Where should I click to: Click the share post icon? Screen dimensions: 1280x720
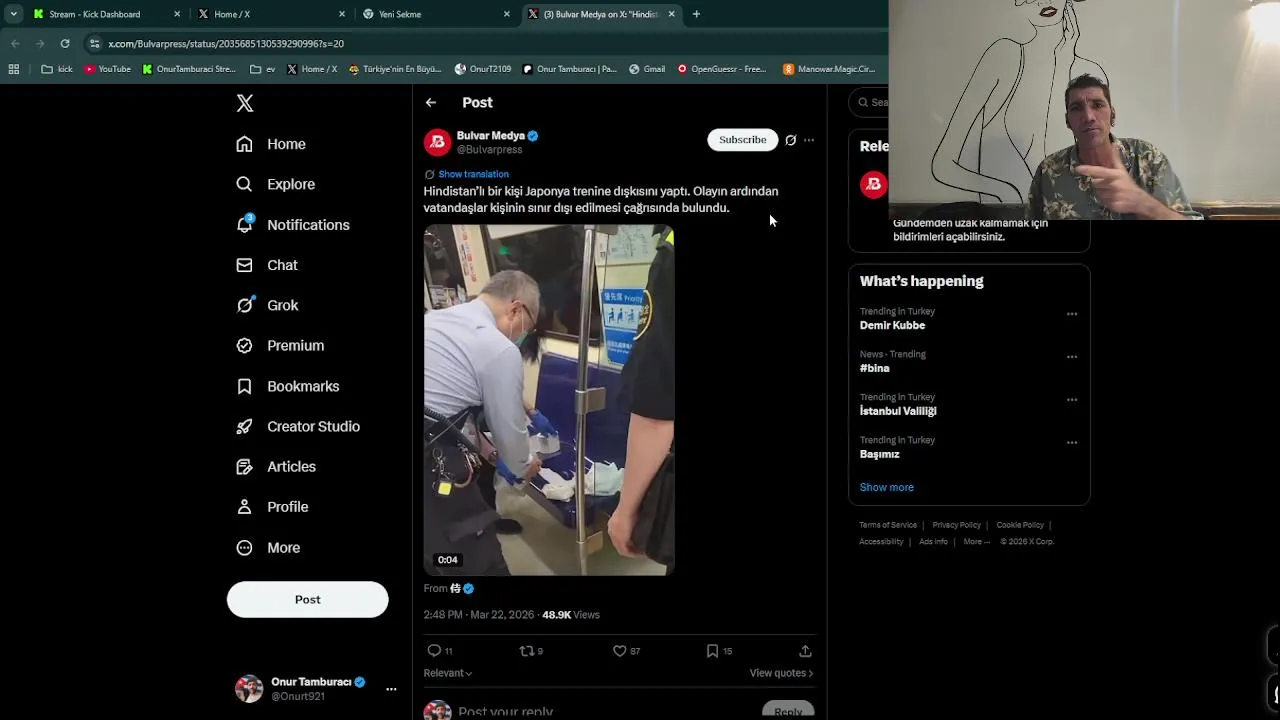pyautogui.click(x=805, y=651)
